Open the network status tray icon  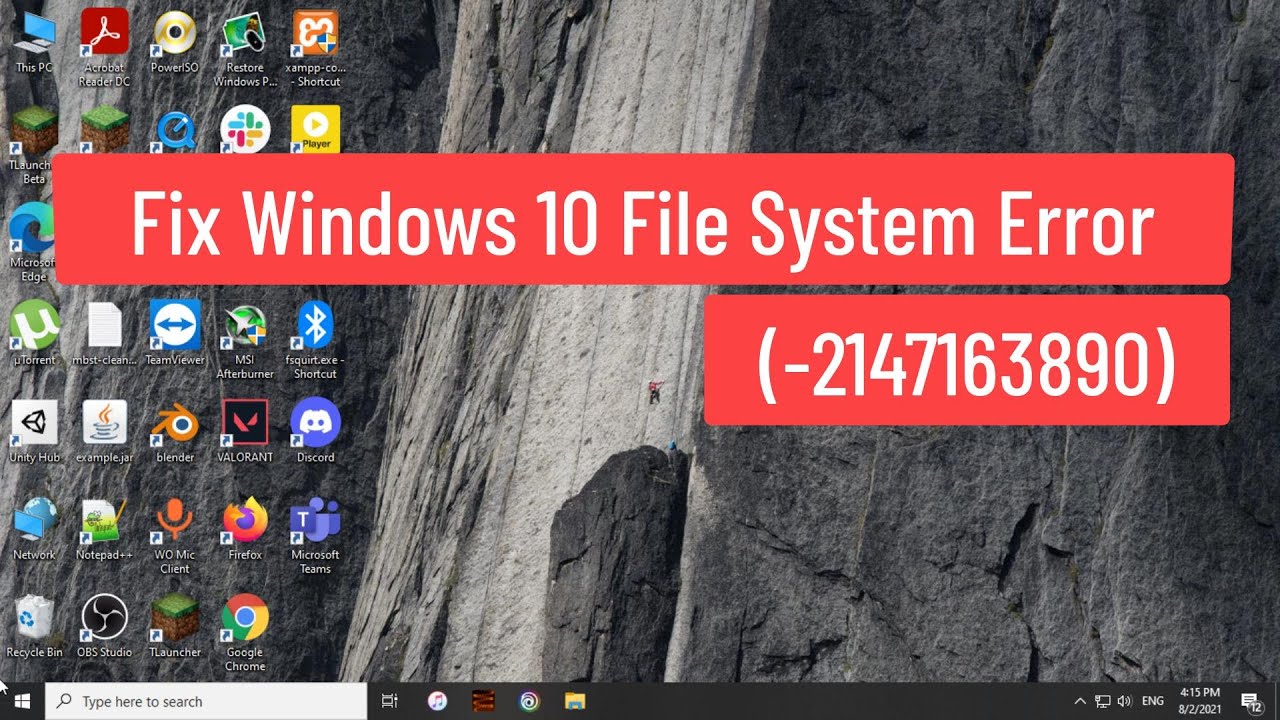1103,702
